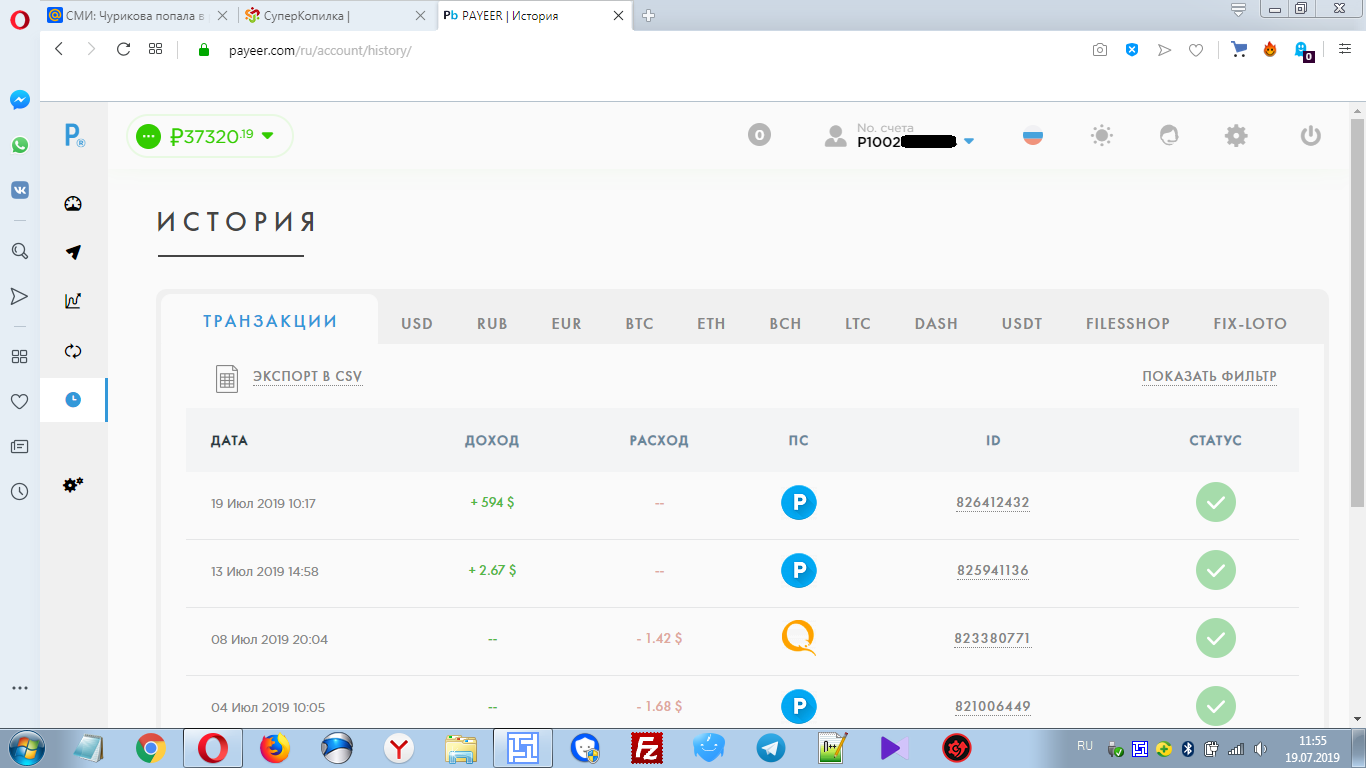Open the dashboard gauge icon in sidebar
The height and width of the screenshot is (768, 1366).
(73, 204)
